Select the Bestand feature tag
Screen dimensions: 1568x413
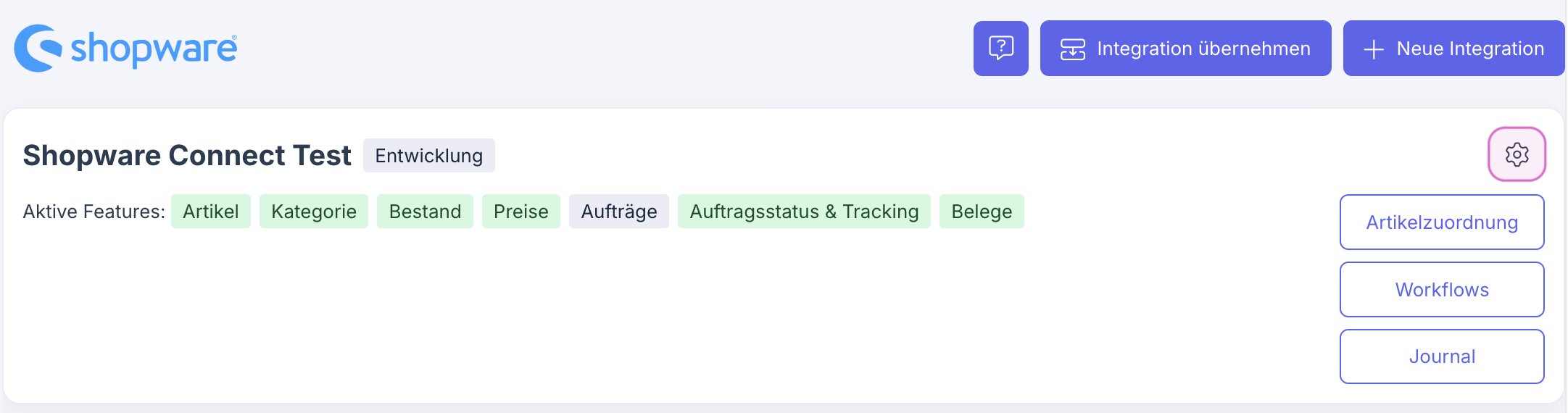click(425, 212)
